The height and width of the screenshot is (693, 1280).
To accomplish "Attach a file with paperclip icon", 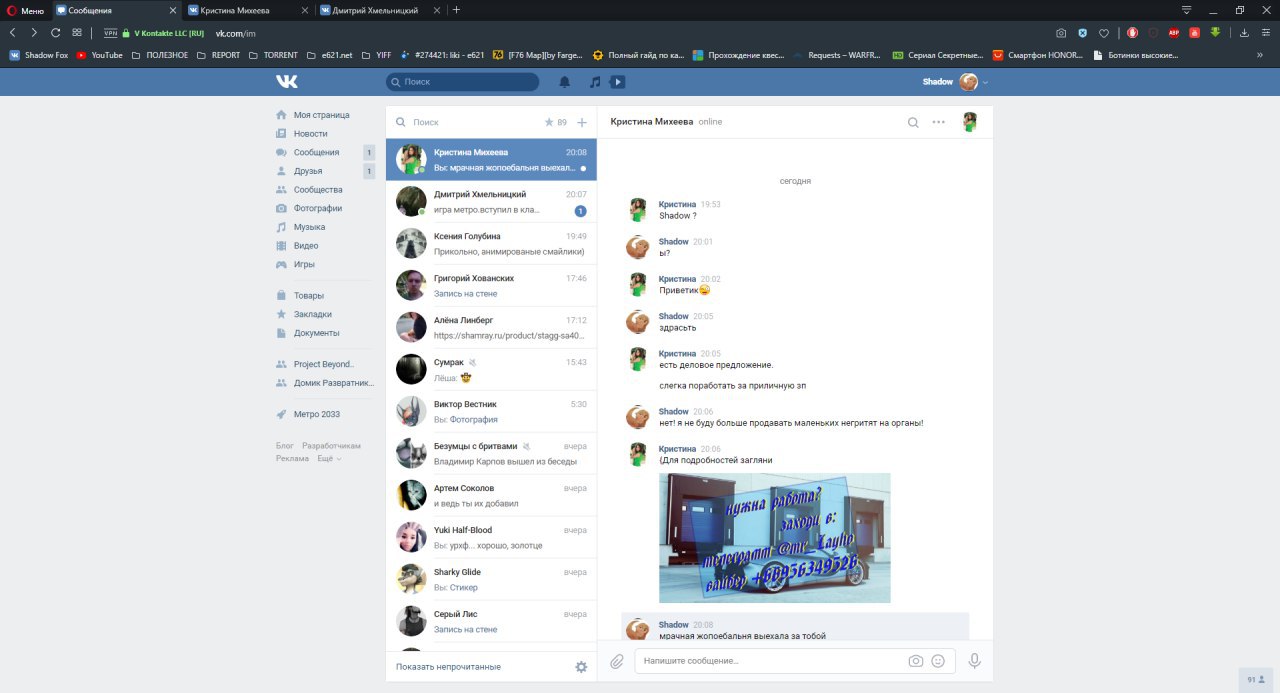I will tap(617, 661).
